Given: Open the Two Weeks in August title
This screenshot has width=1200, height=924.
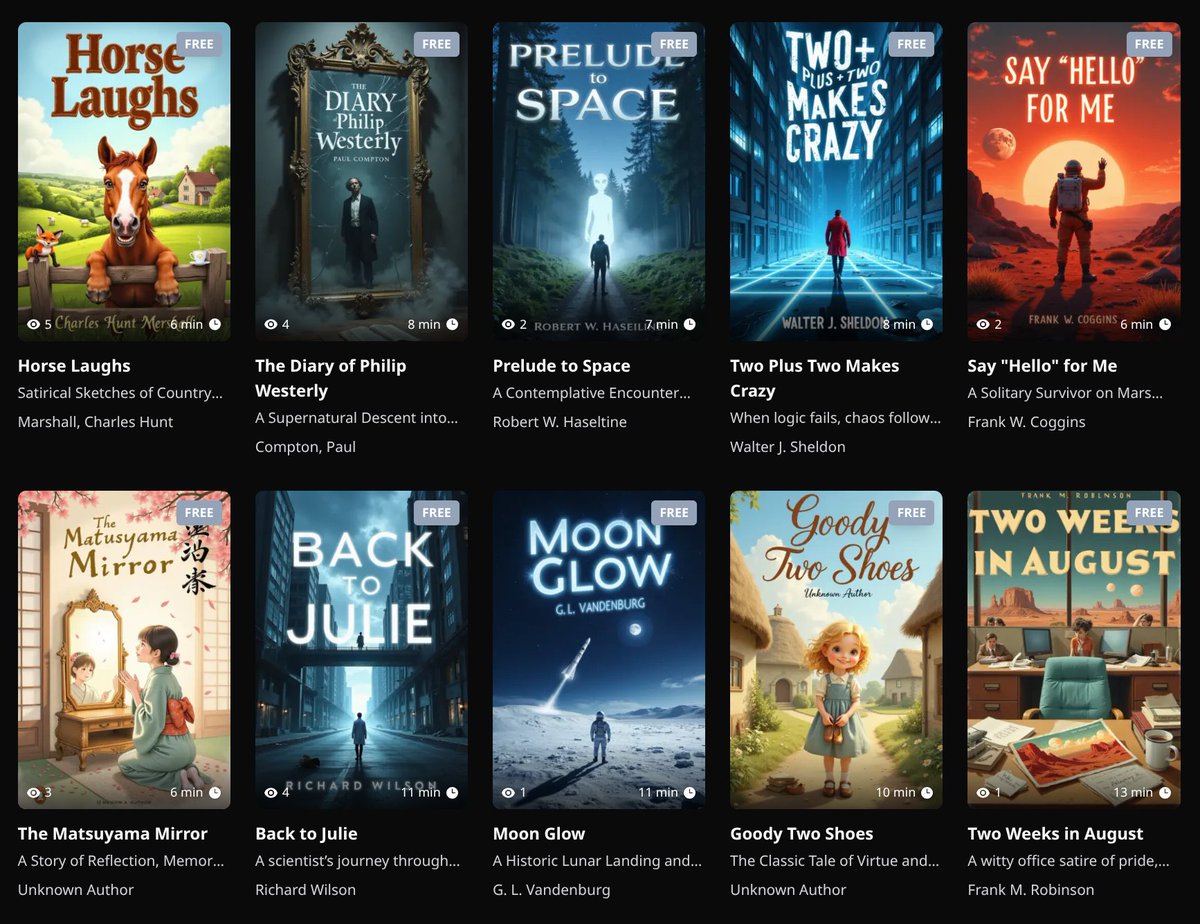Looking at the screenshot, I should click(x=1055, y=834).
